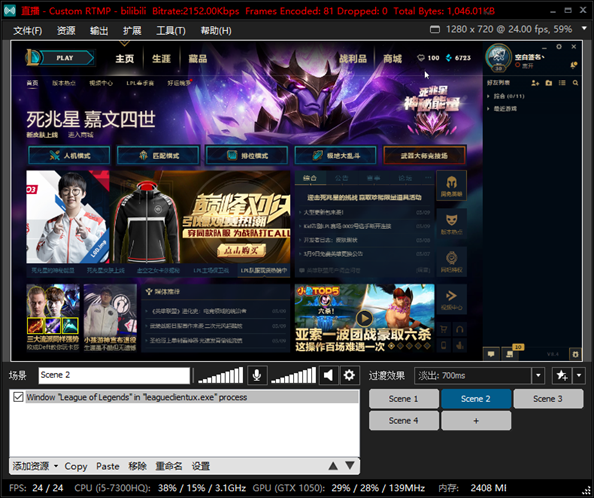This screenshot has height=498, width=594.
Task: Click the blue essence currency icon
Action: tap(449, 58)
